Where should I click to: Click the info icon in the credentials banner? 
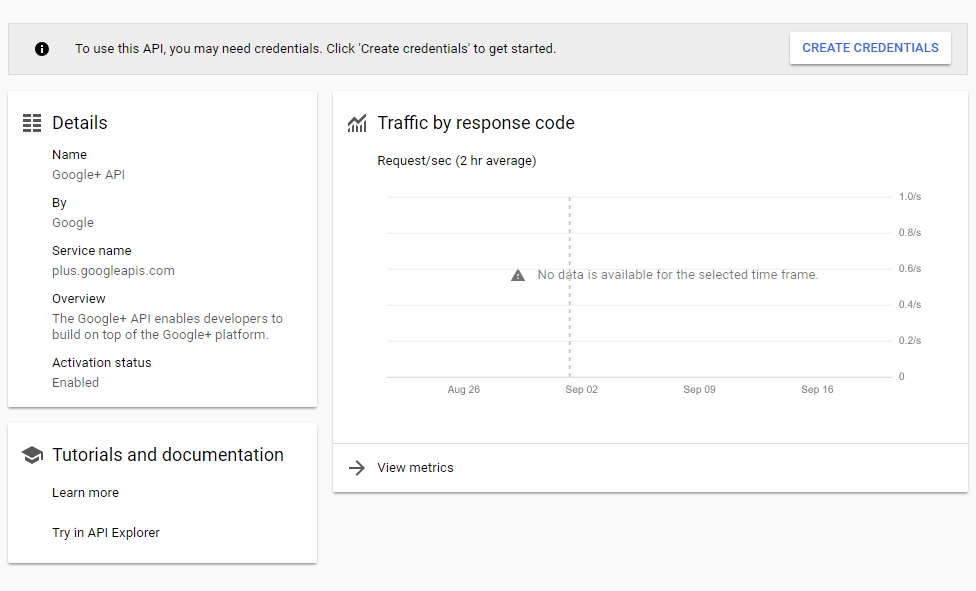point(42,49)
